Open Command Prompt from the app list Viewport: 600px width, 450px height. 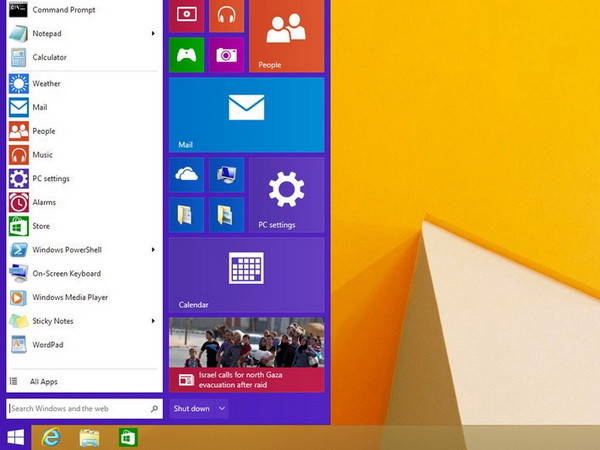[84, 10]
